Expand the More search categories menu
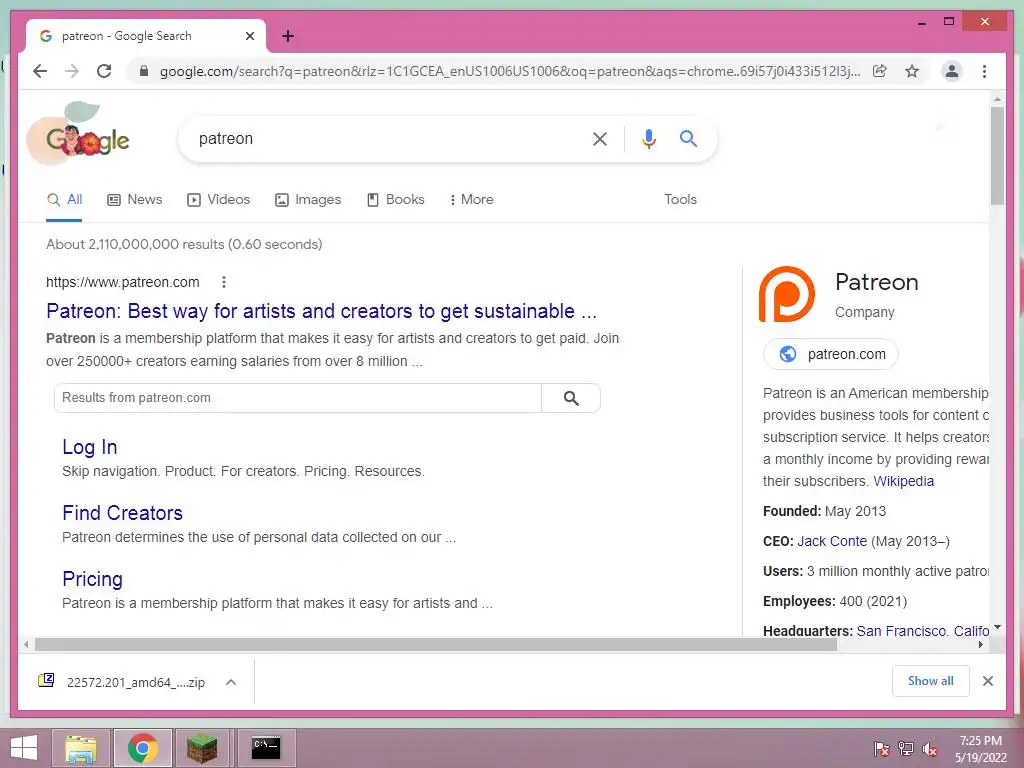1024x768 pixels. [x=471, y=200]
